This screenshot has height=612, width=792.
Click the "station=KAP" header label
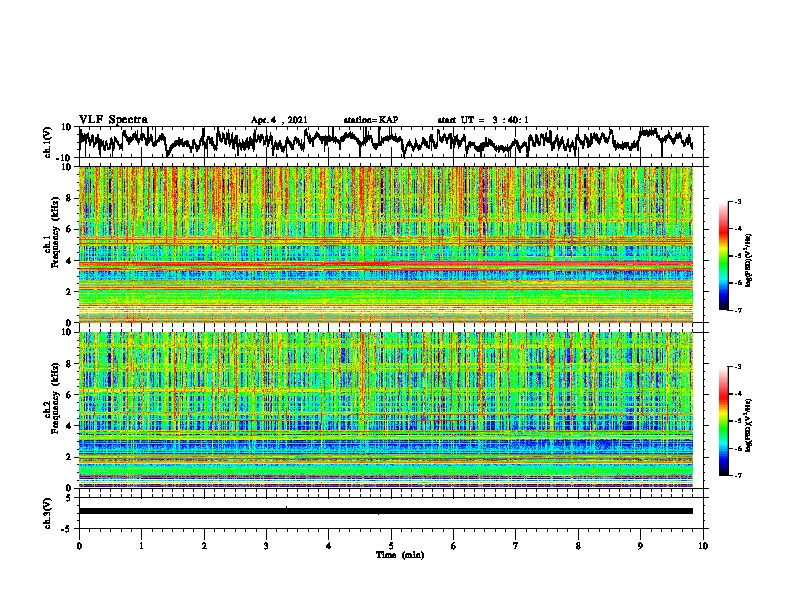(x=371, y=120)
